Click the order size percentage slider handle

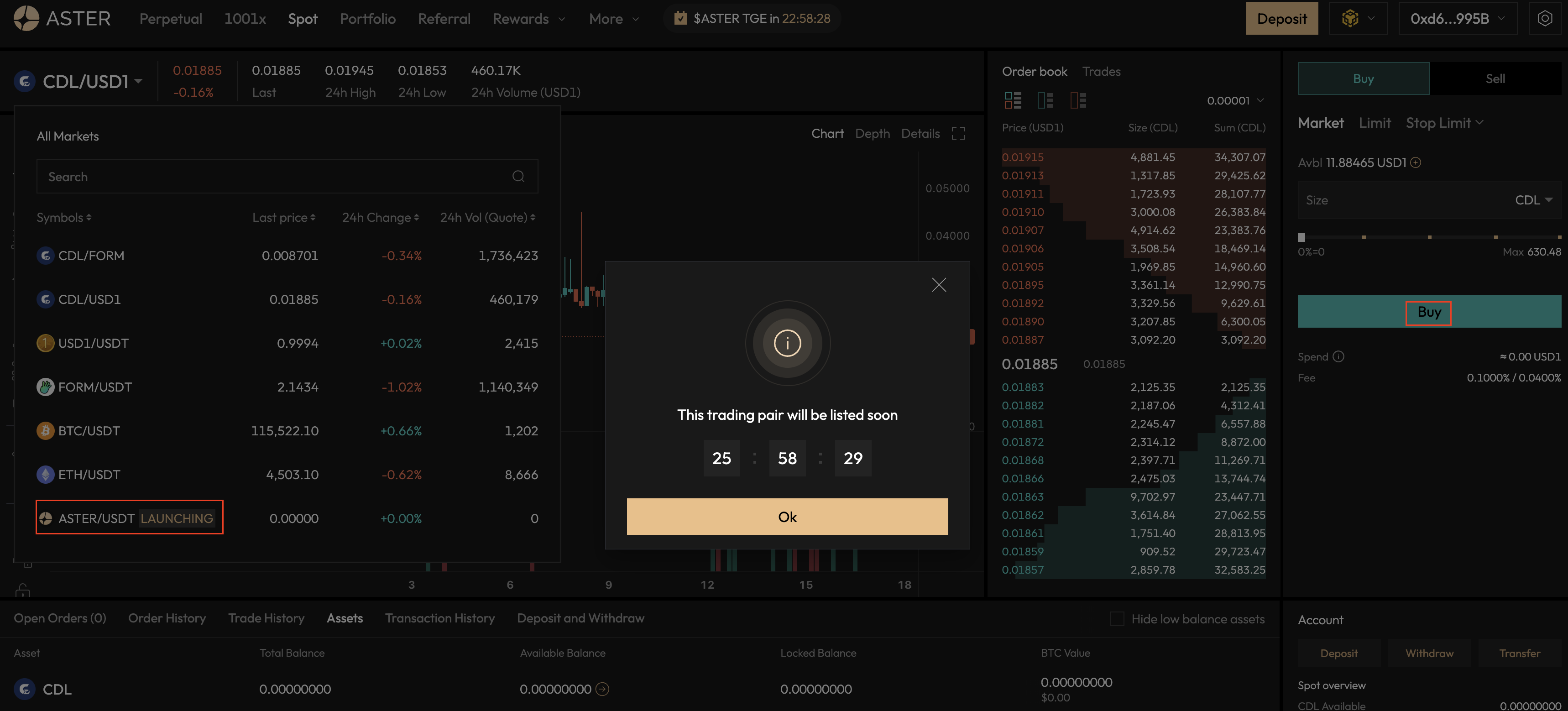1301,237
